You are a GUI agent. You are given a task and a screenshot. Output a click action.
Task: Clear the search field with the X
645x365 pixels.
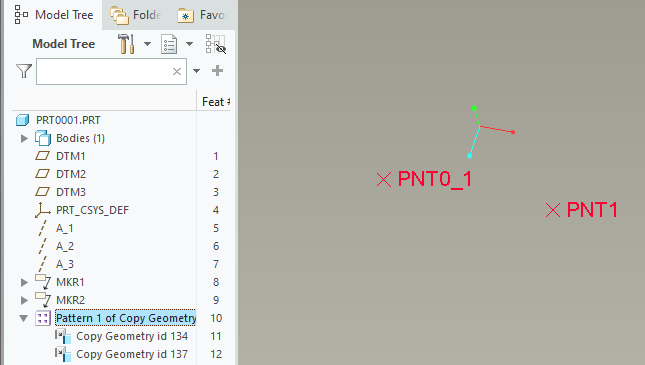pos(177,71)
